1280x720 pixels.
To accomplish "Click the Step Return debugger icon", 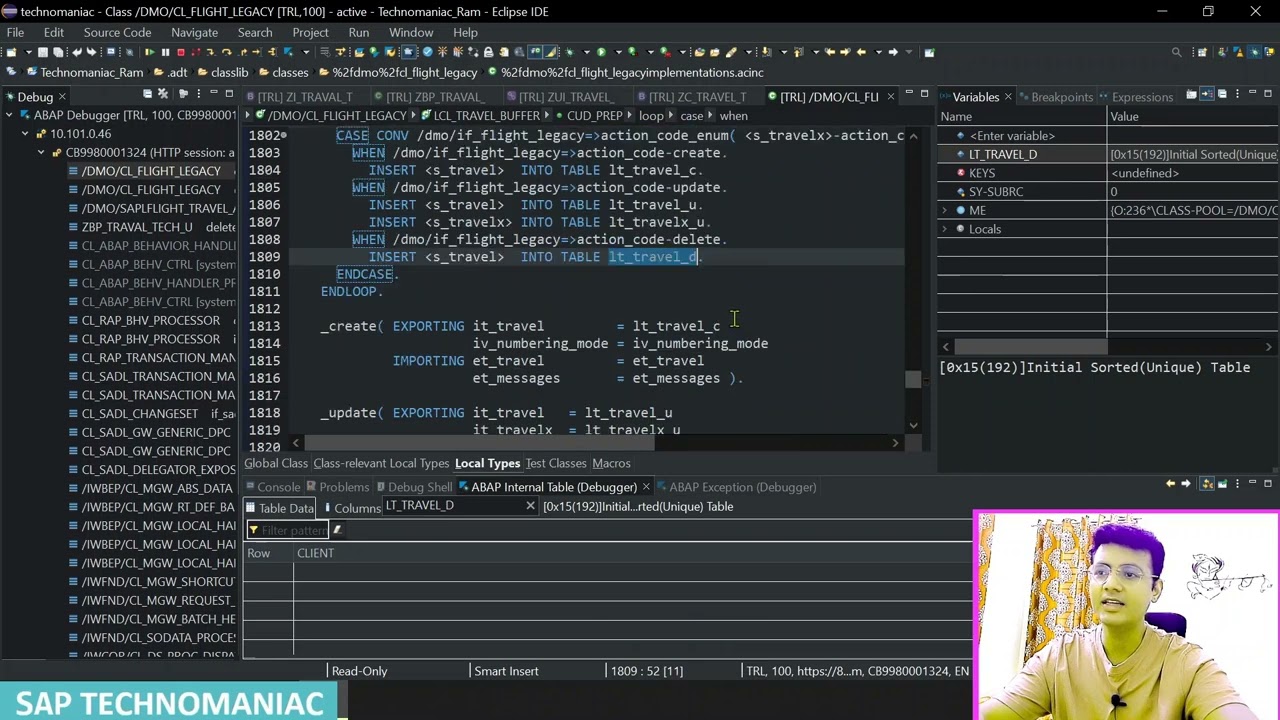I will coord(243,52).
